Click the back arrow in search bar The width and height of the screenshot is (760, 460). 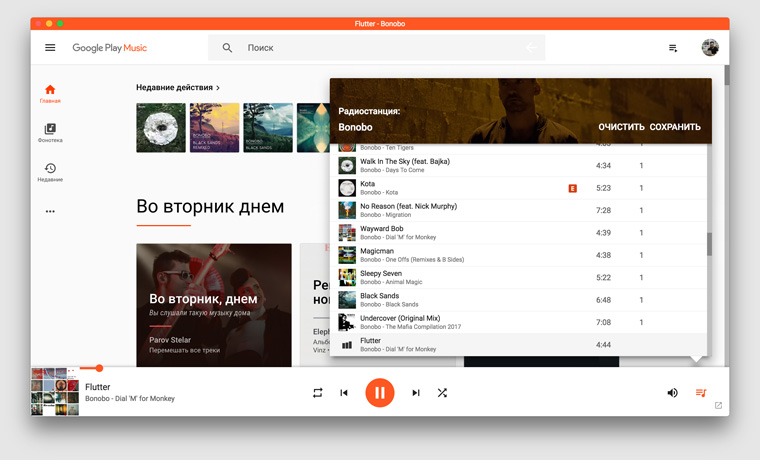click(531, 48)
